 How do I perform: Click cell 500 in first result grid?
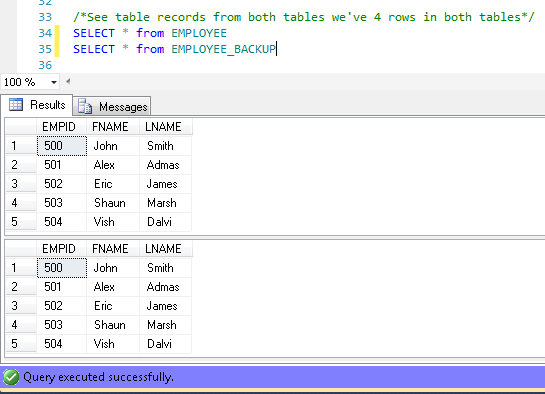[x=62, y=146]
